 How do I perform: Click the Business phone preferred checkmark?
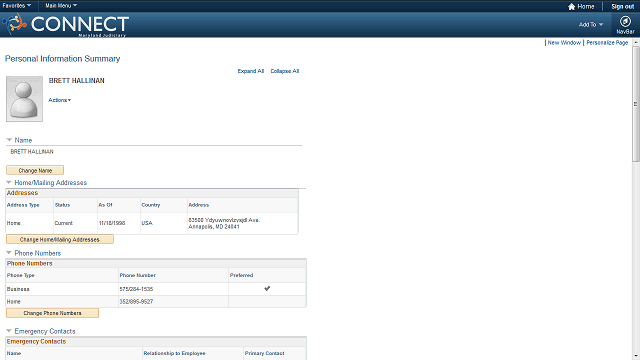pos(267,289)
